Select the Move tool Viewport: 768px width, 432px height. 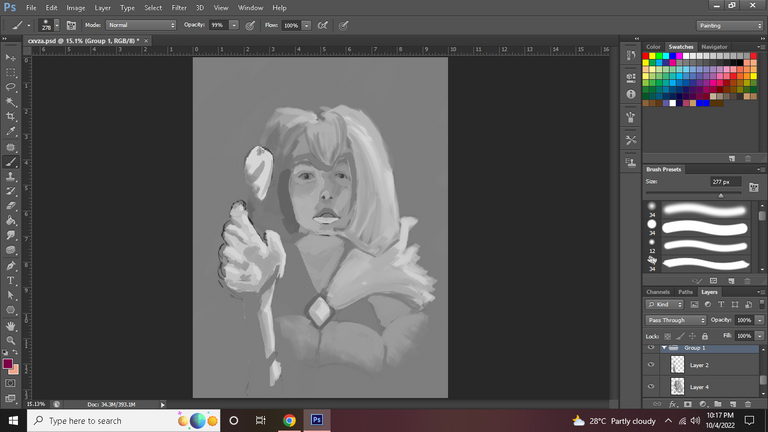click(x=10, y=58)
